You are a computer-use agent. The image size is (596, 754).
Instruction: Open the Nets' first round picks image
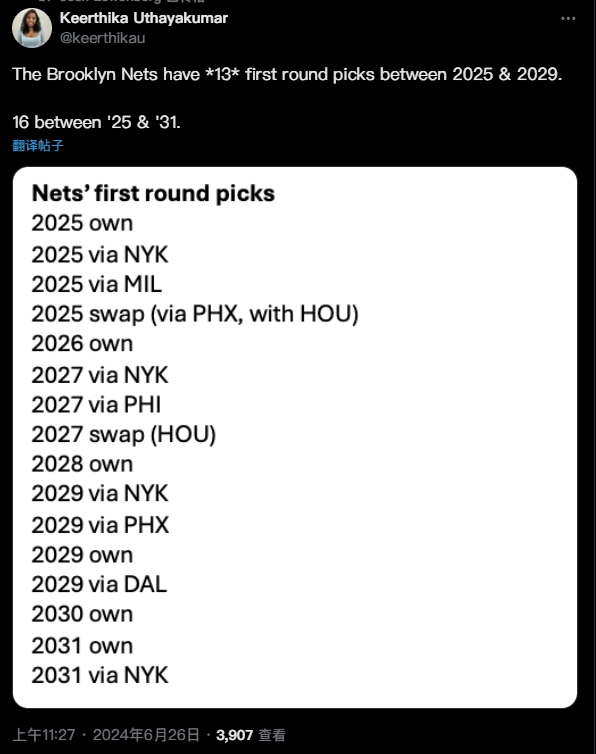pos(295,437)
